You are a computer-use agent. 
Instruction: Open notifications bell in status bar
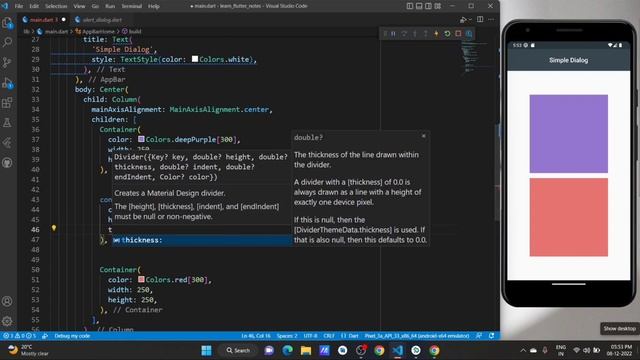tap(491, 336)
